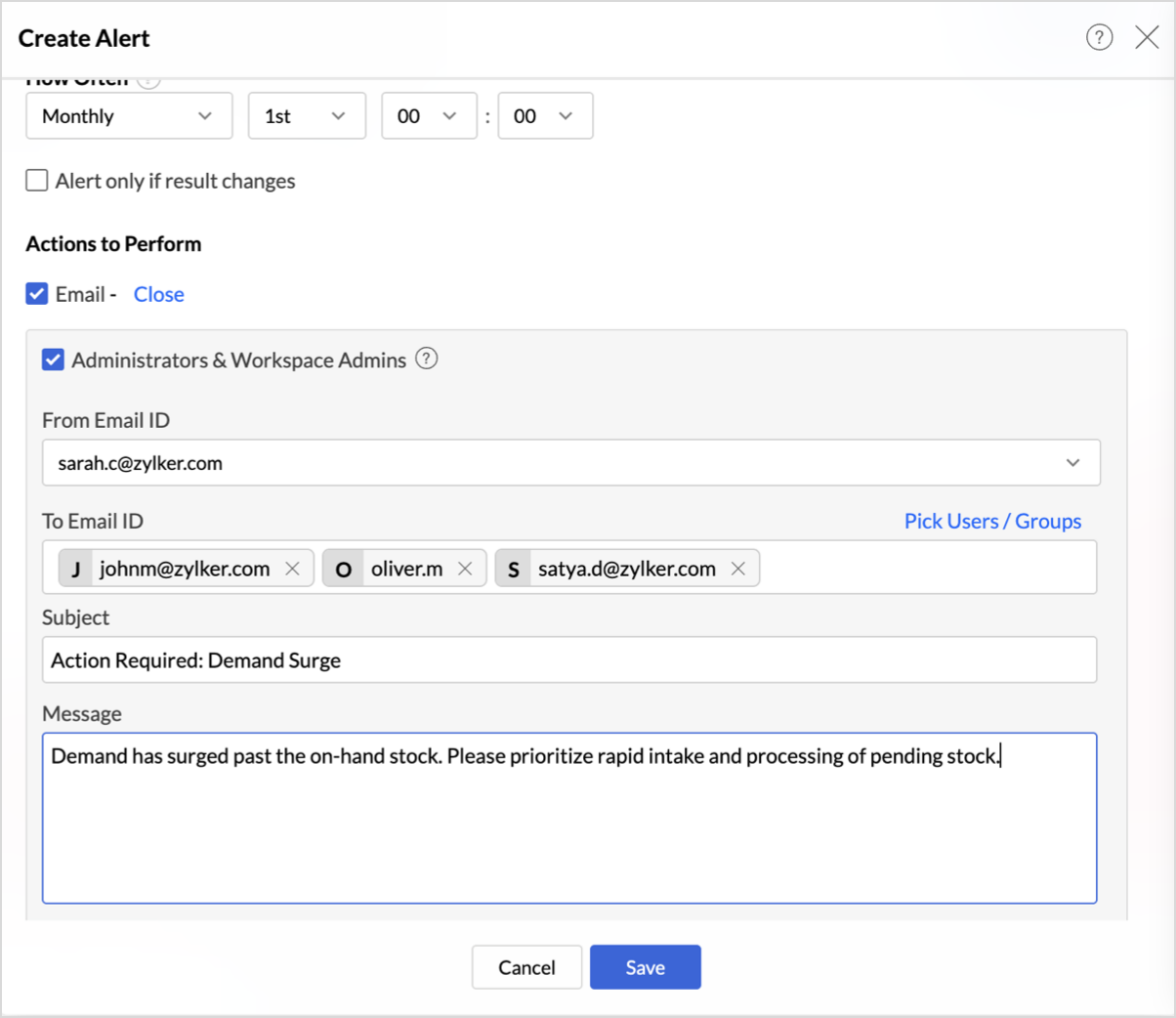Click the J avatar on johnm chip

(76, 569)
